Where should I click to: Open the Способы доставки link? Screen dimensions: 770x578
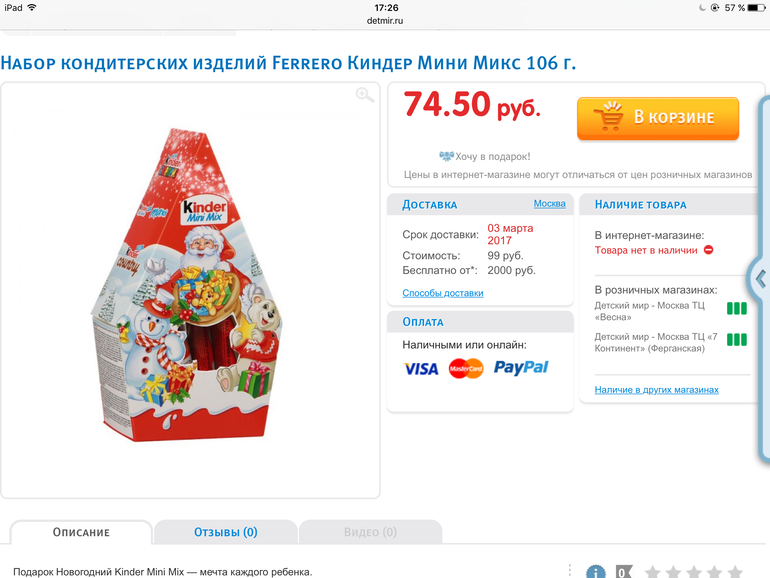pyautogui.click(x=442, y=293)
